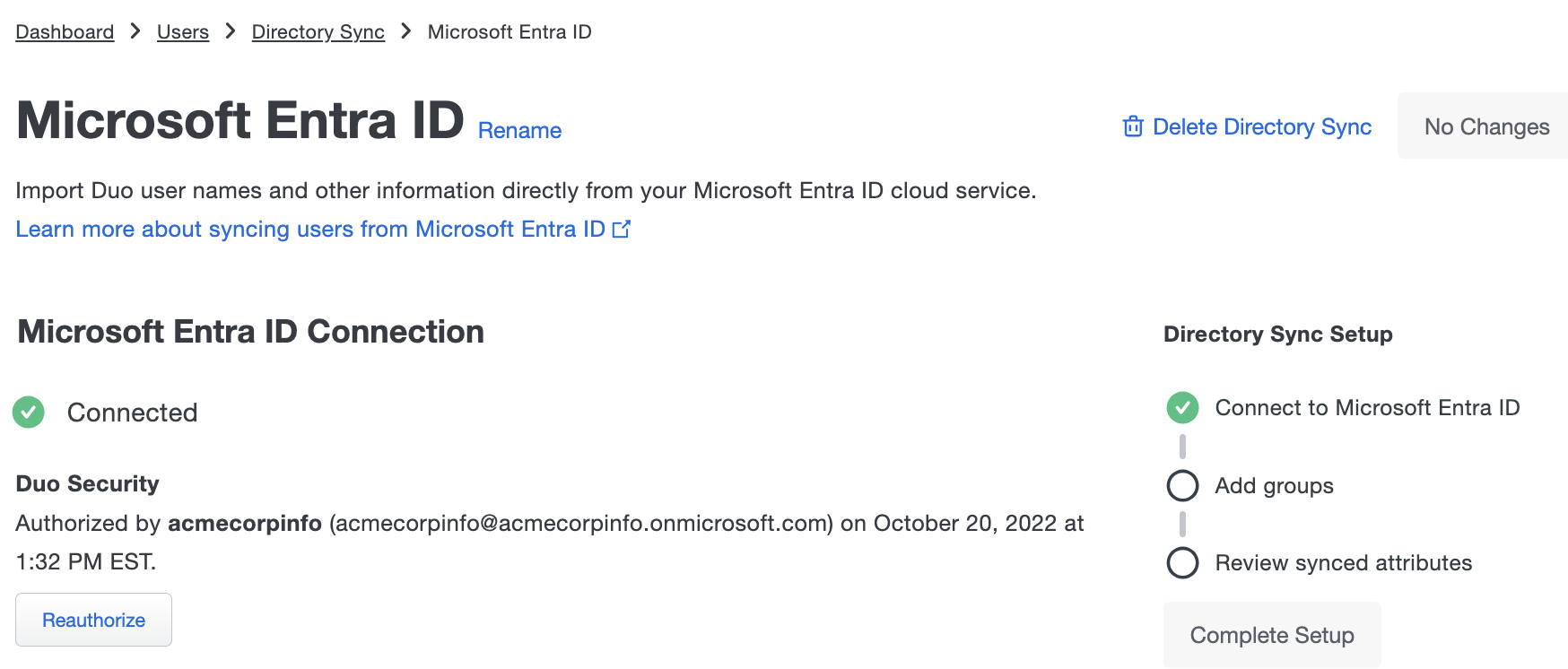Image resolution: width=1568 pixels, height=669 pixels.
Task: Click the external link icon after the learn more link
Action: point(623,230)
